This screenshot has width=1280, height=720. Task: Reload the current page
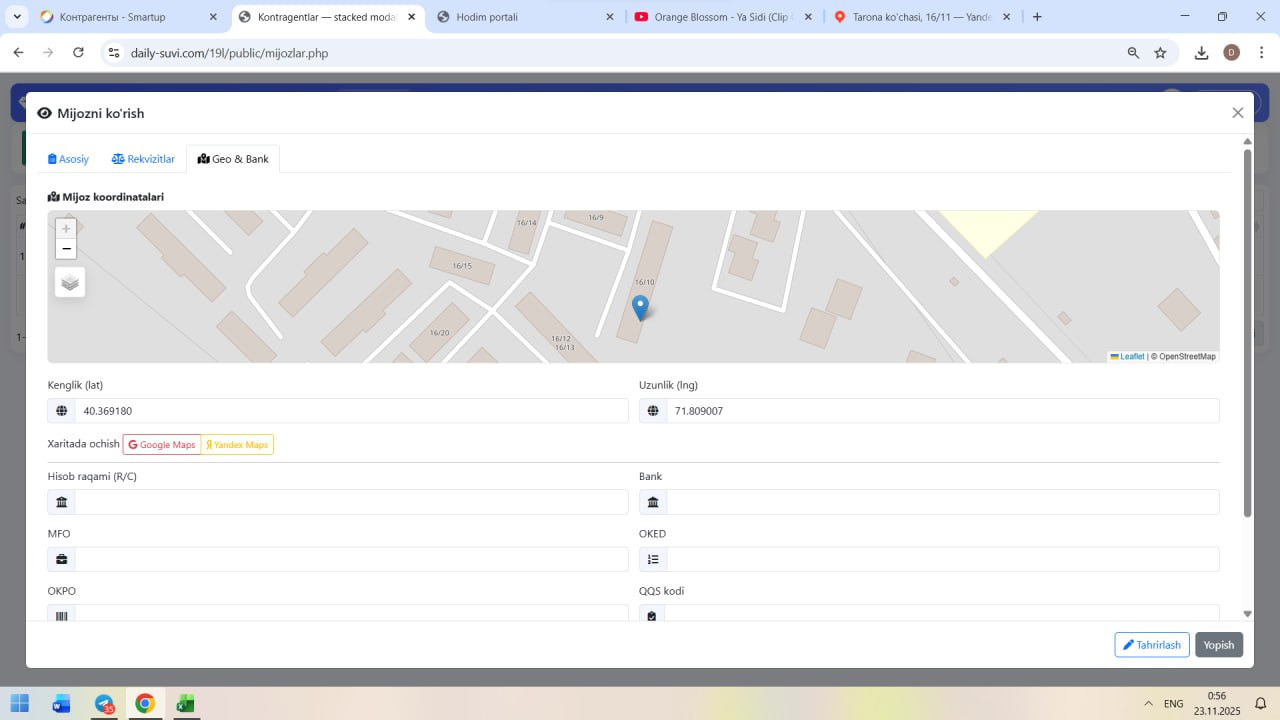[x=78, y=53]
